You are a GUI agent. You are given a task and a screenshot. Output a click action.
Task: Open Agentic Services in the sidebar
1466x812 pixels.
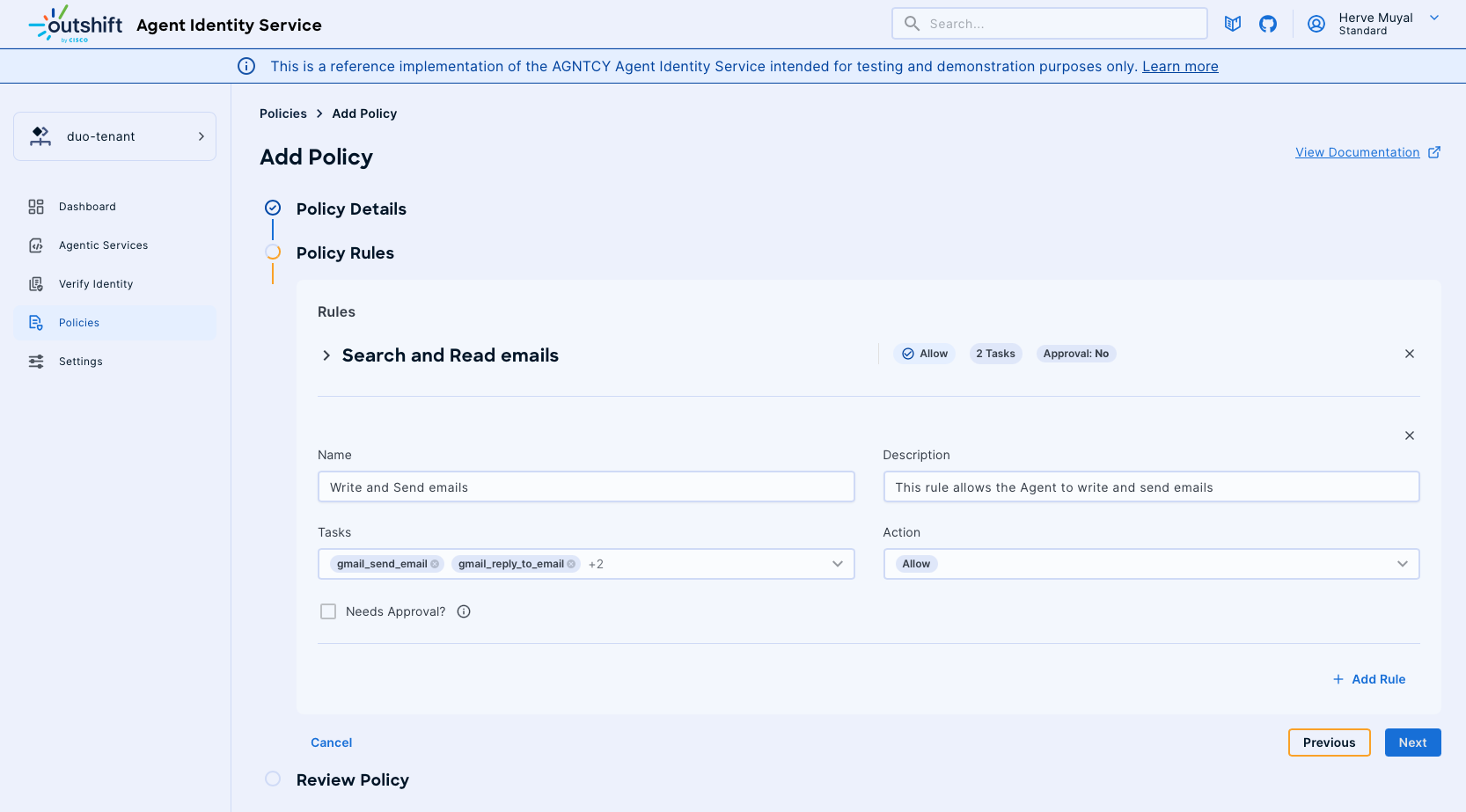coord(103,245)
